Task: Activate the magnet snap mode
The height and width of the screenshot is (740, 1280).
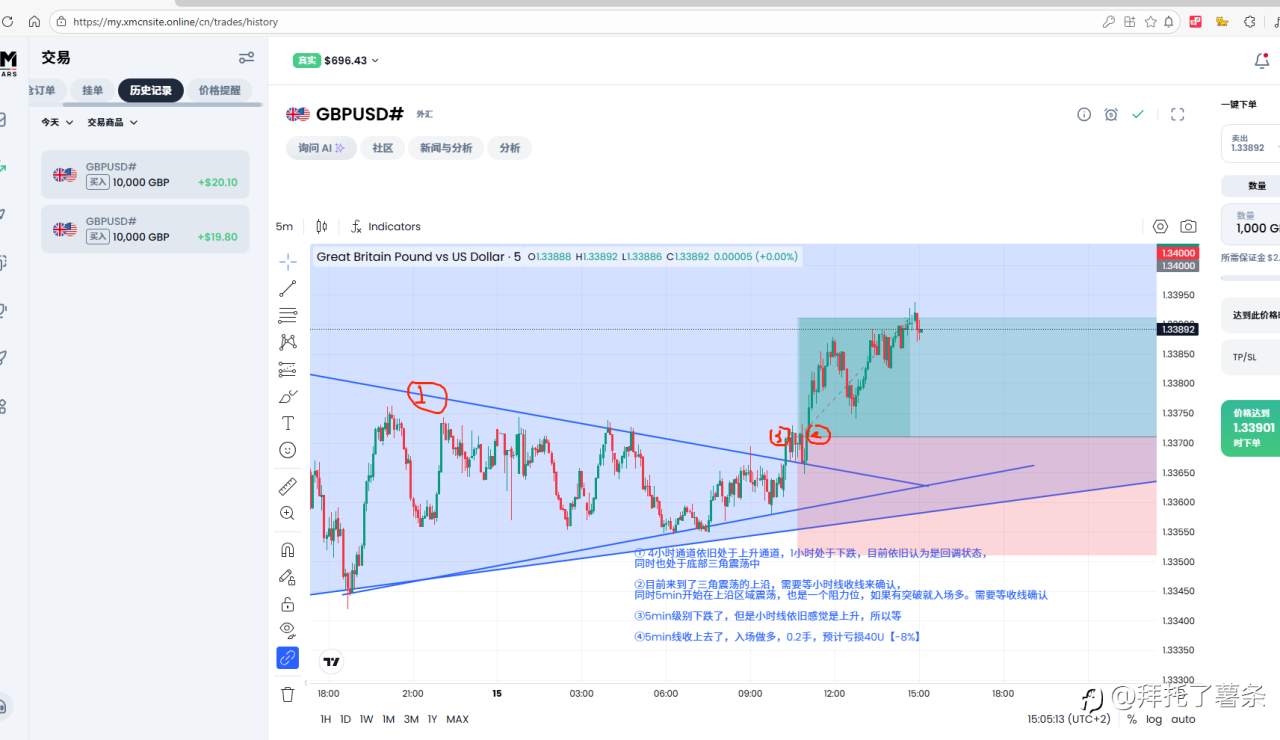Action: 288,550
